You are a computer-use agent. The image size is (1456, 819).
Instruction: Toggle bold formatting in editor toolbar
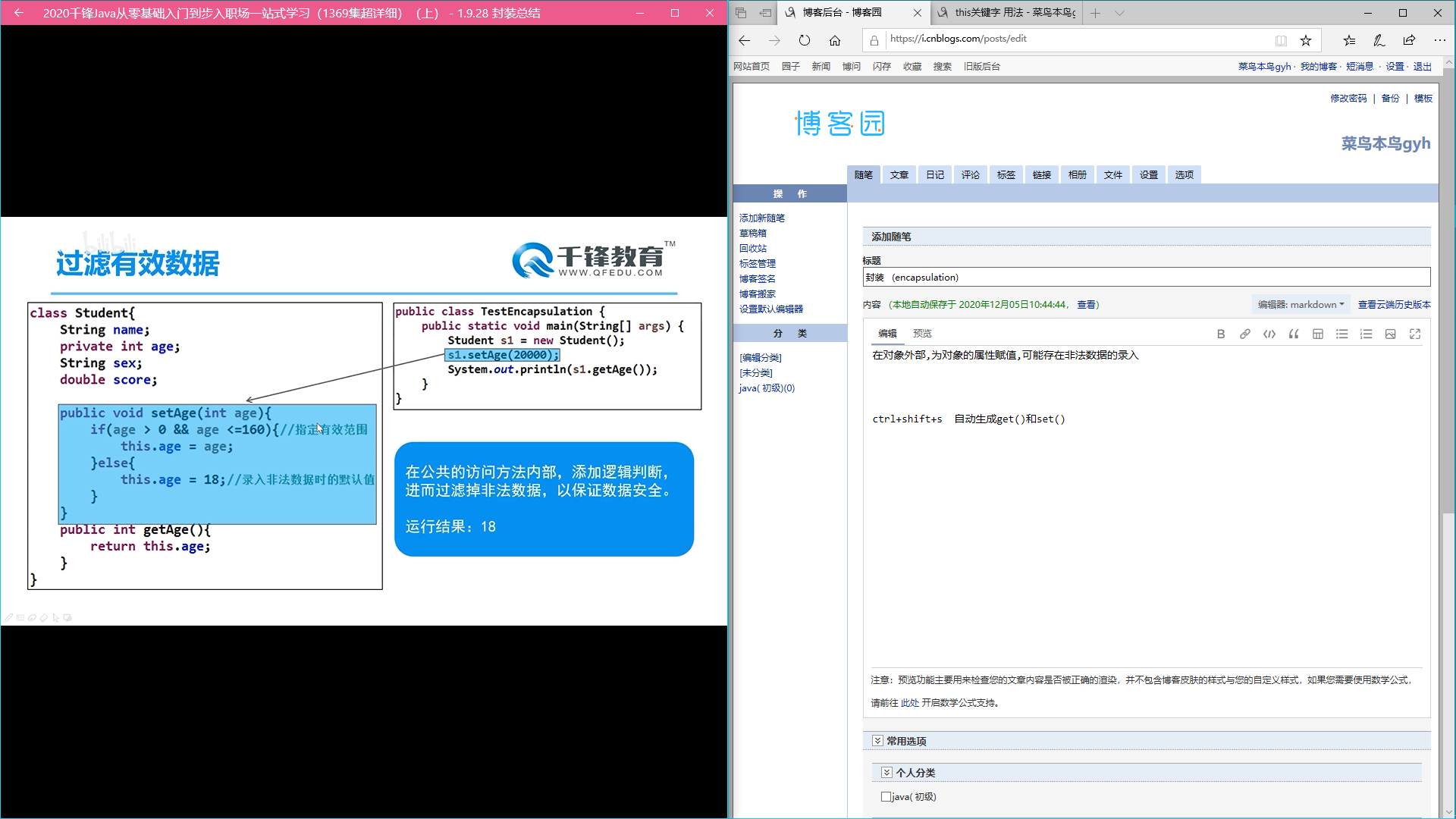point(1220,334)
